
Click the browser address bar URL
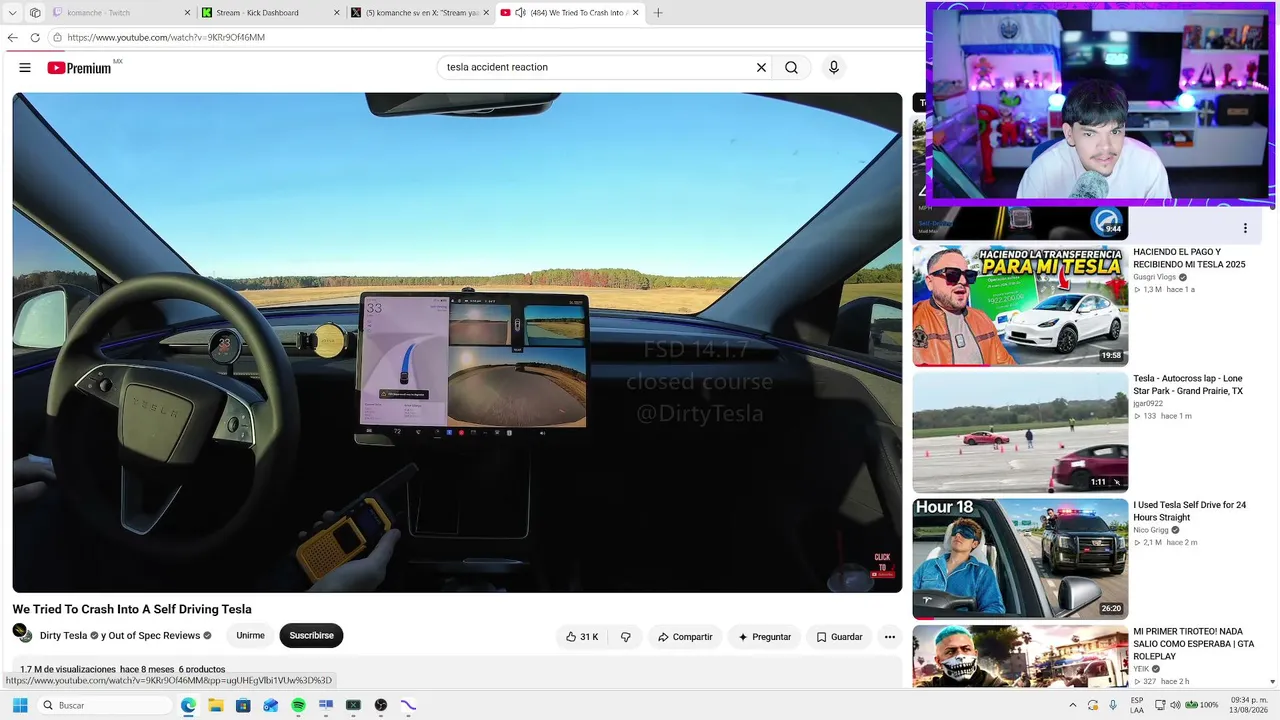(x=166, y=38)
